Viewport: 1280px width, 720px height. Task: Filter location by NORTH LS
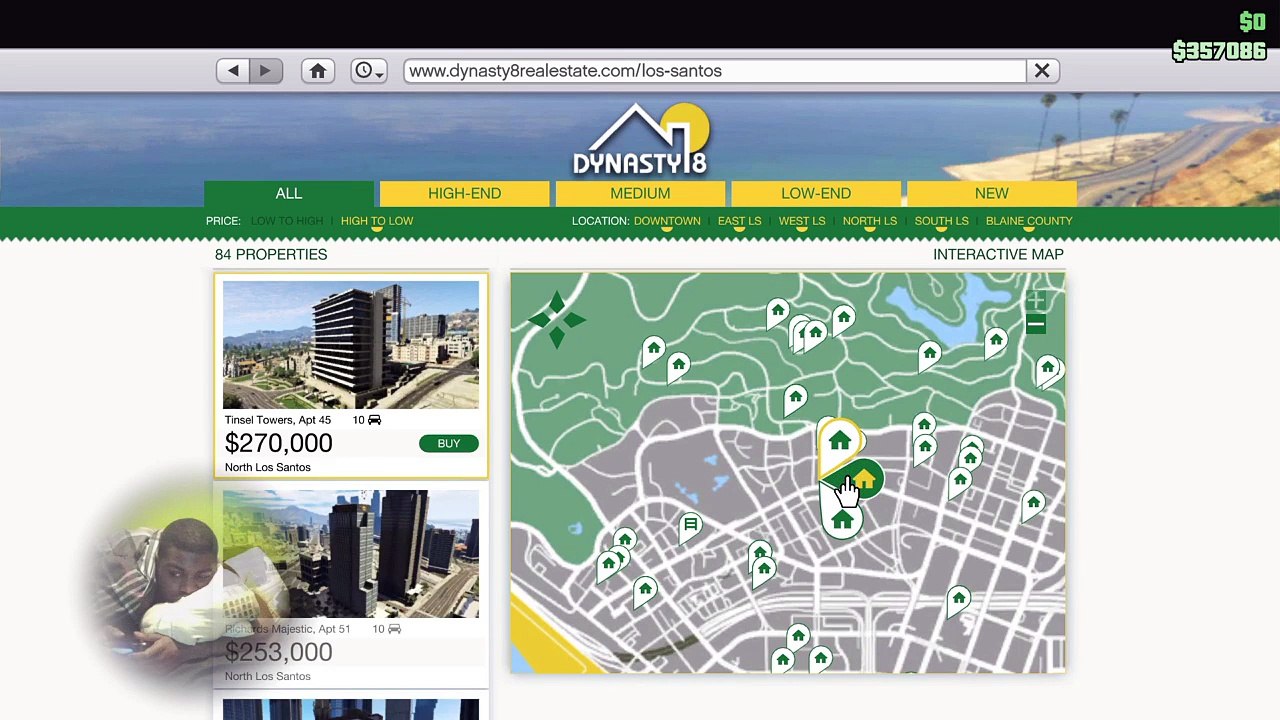click(x=870, y=221)
